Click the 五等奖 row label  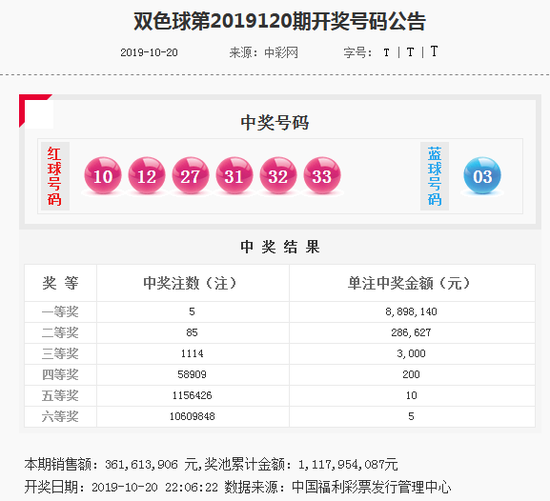coord(60,396)
